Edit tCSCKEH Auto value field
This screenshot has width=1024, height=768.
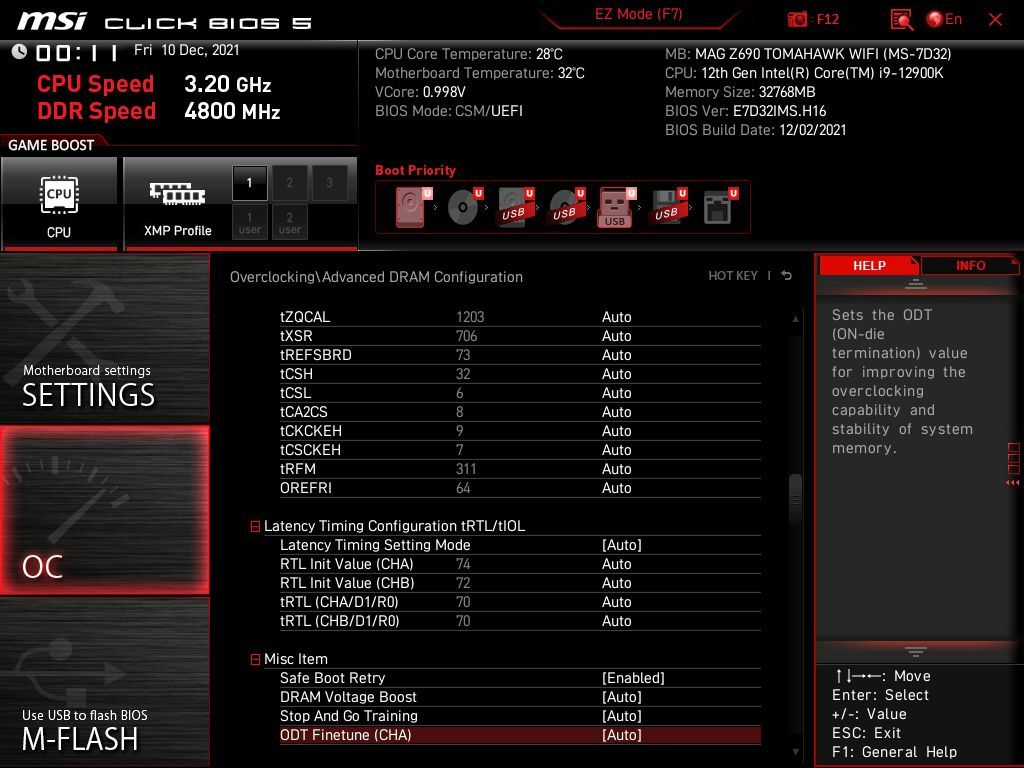[x=616, y=449]
